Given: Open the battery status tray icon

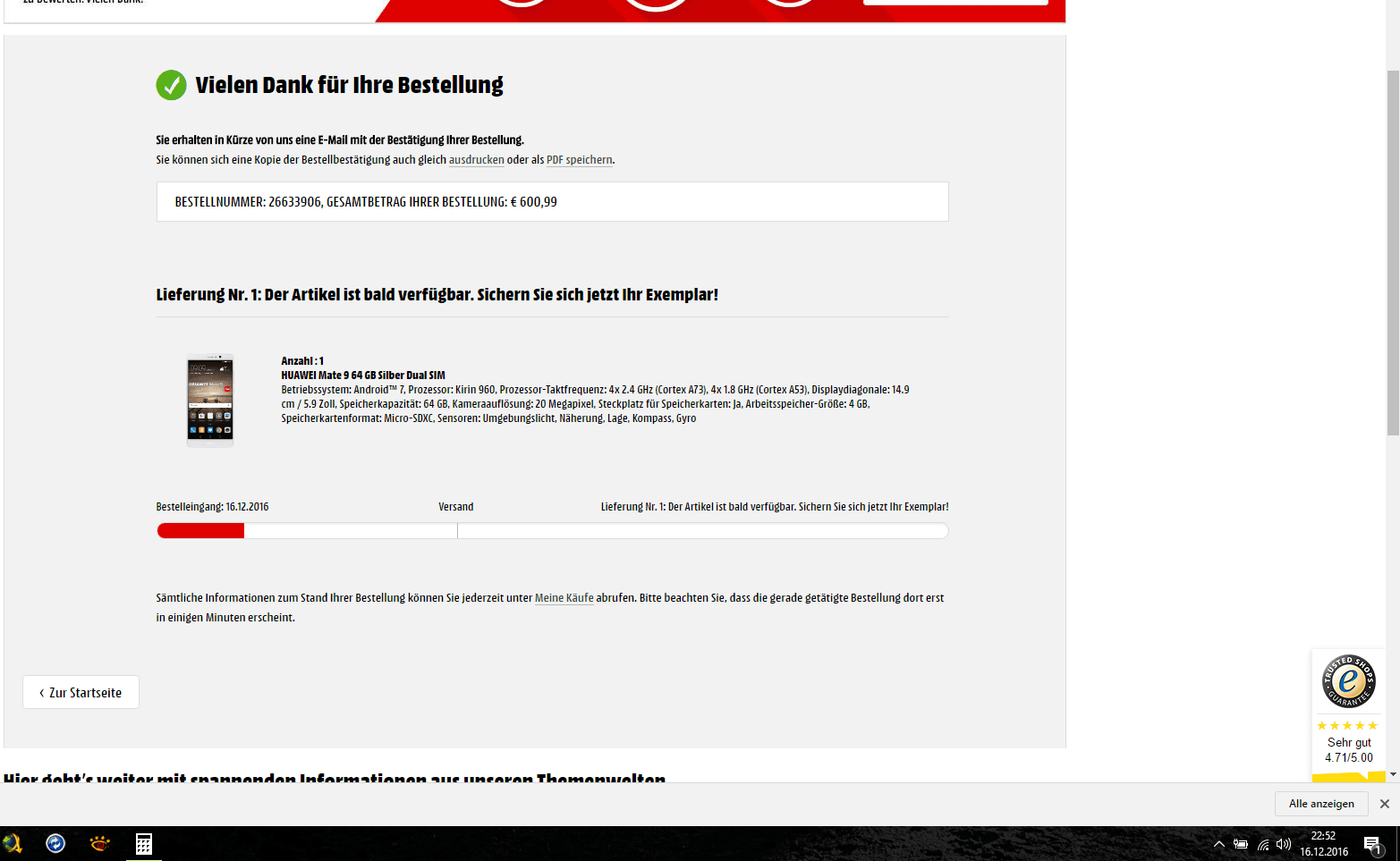Looking at the screenshot, I should tap(1241, 844).
